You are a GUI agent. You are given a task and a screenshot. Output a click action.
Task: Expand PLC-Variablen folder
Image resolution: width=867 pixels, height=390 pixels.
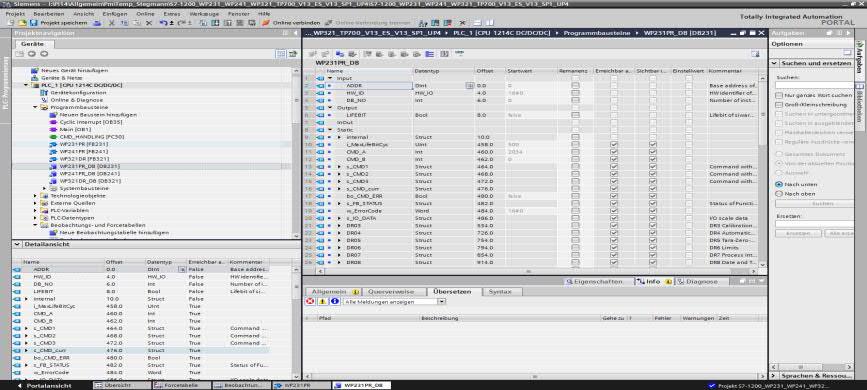point(35,211)
